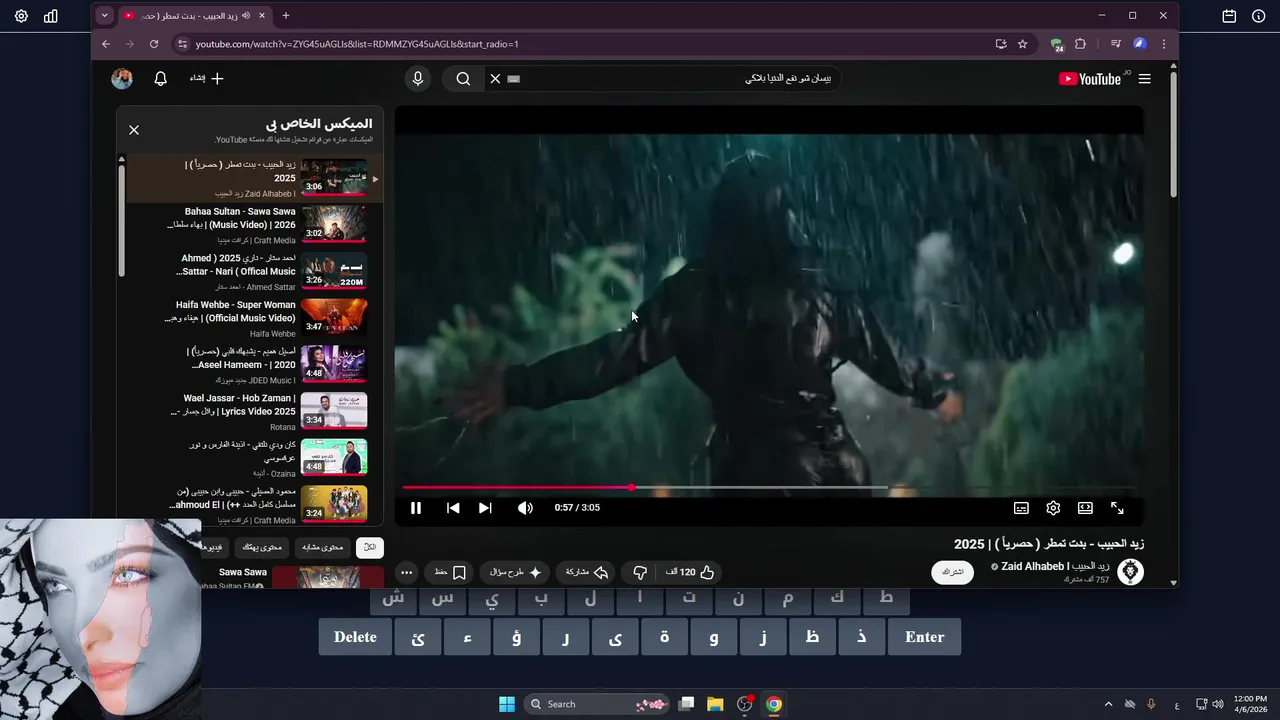Open the Chrome extensions puzzle menu

(1080, 44)
